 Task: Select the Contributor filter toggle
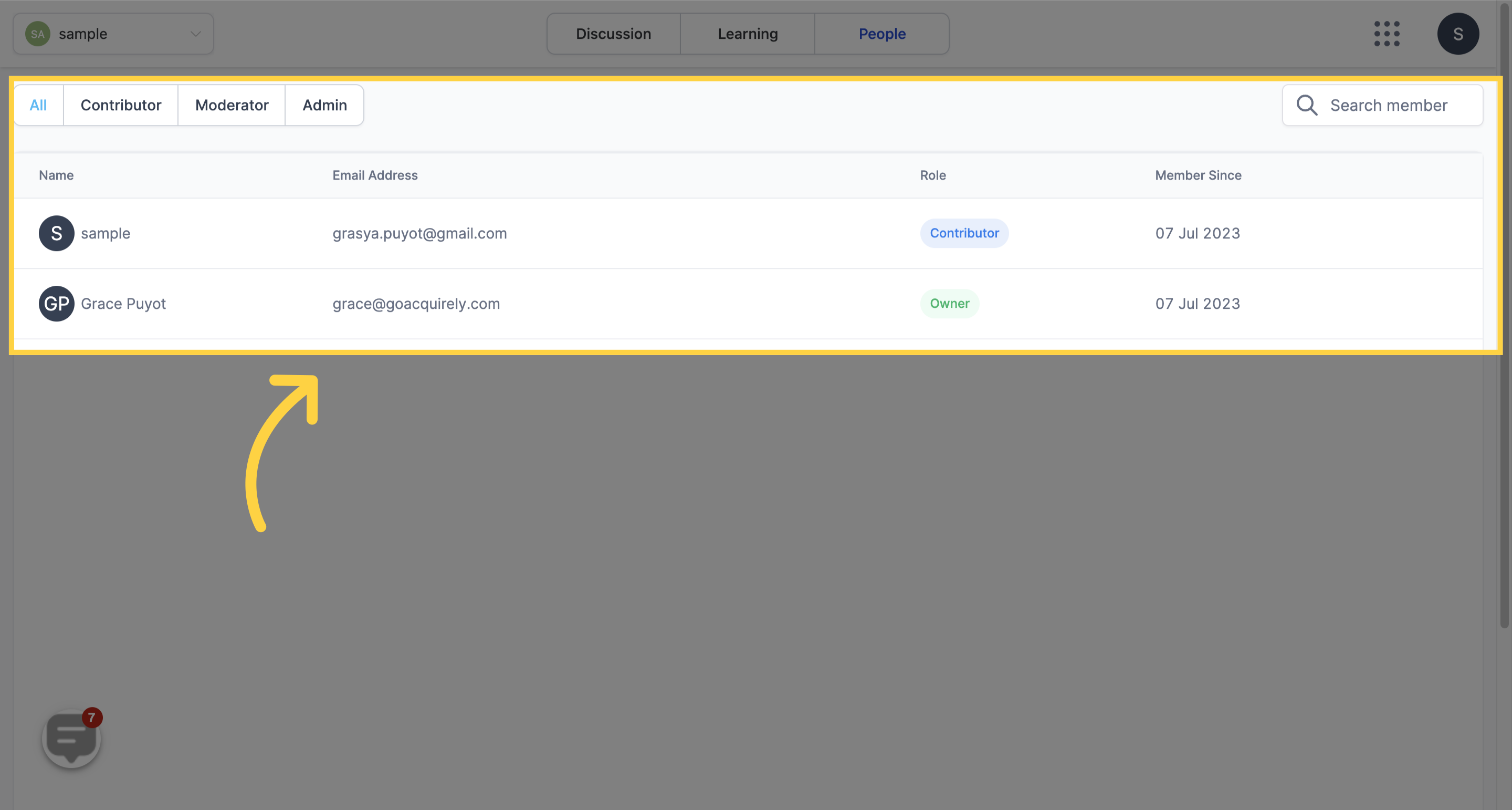120,104
